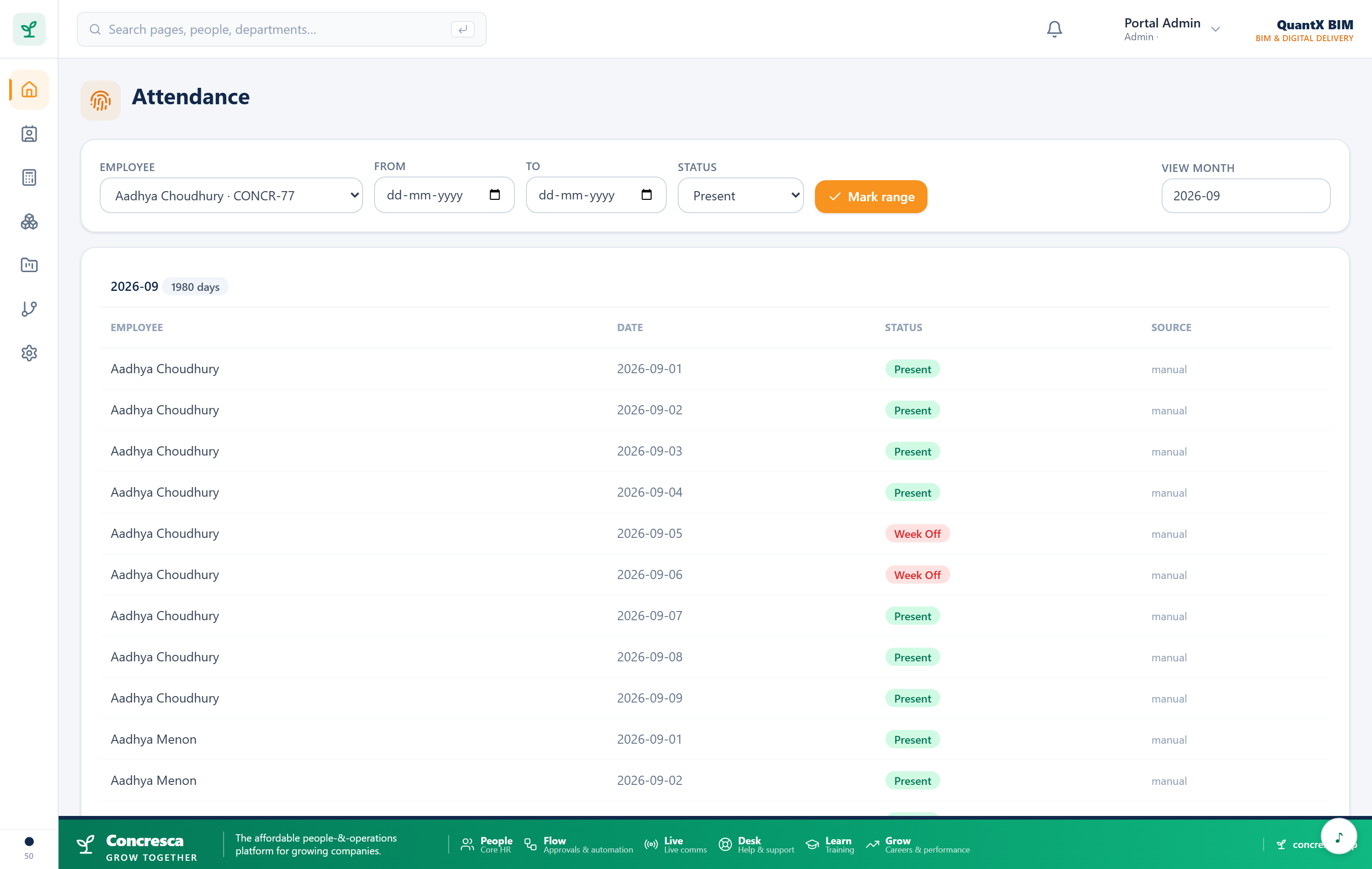Open the Home sidebar icon
The height and width of the screenshot is (869, 1372).
(x=29, y=90)
